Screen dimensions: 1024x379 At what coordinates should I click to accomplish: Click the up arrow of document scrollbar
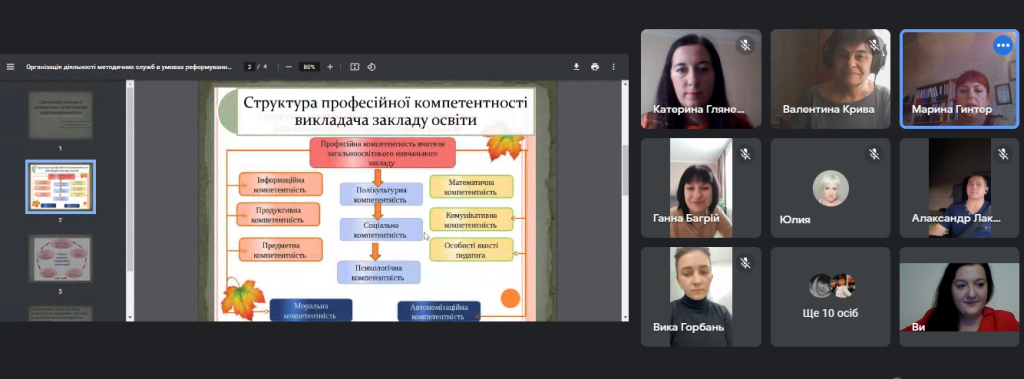(625, 84)
